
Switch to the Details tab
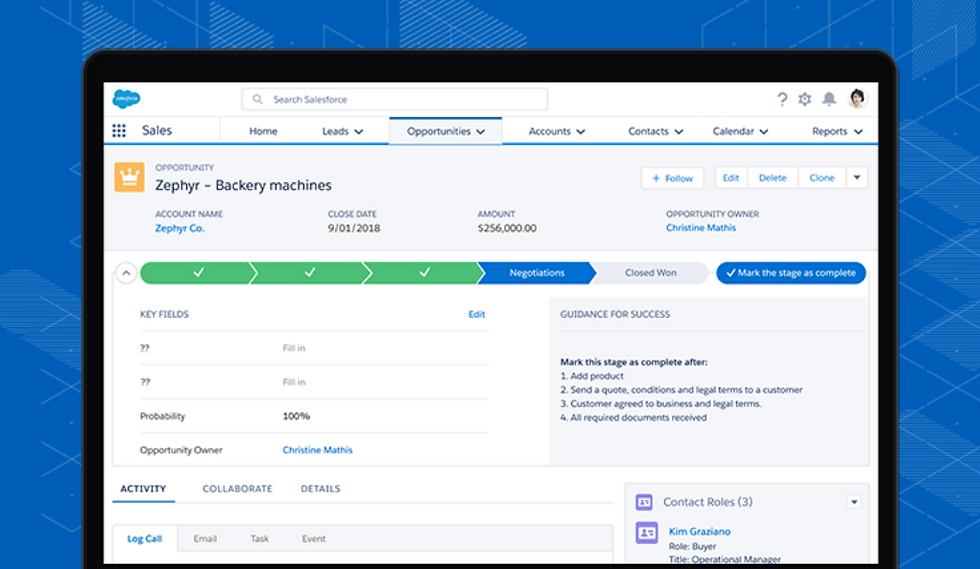point(320,489)
